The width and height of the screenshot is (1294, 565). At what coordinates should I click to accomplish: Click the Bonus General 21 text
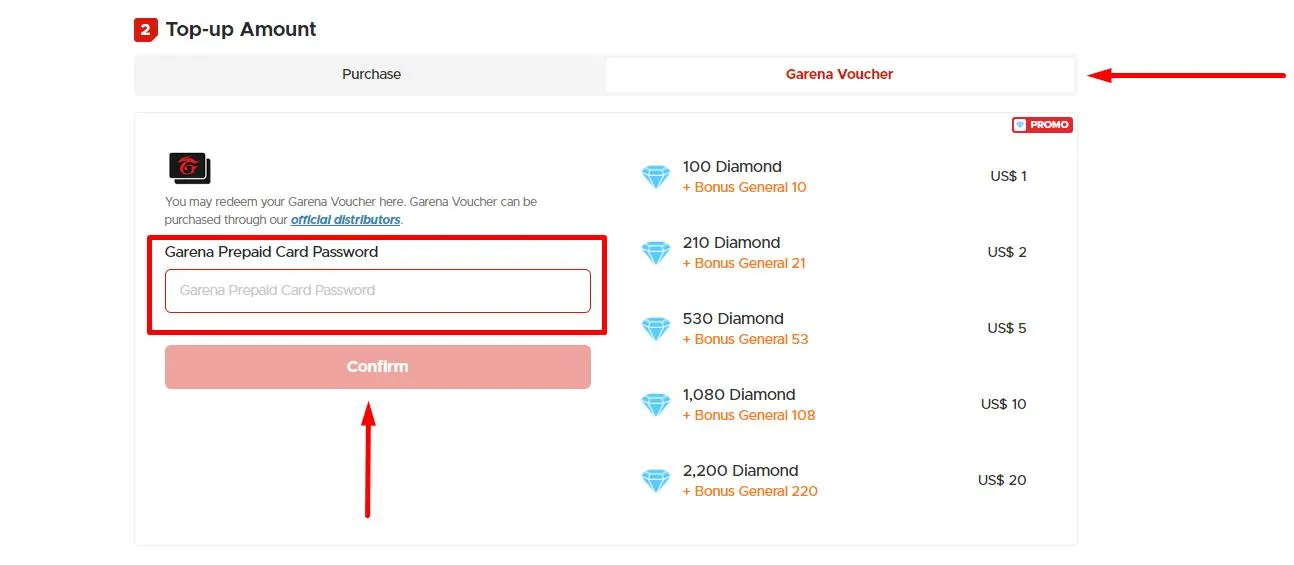pos(744,263)
